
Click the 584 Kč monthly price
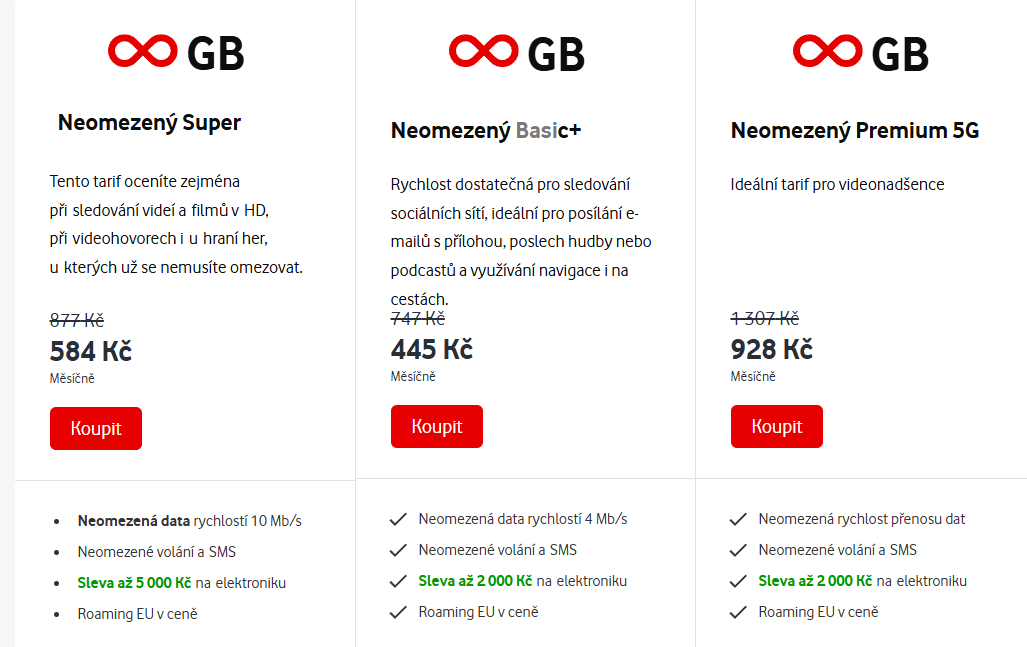tap(91, 352)
